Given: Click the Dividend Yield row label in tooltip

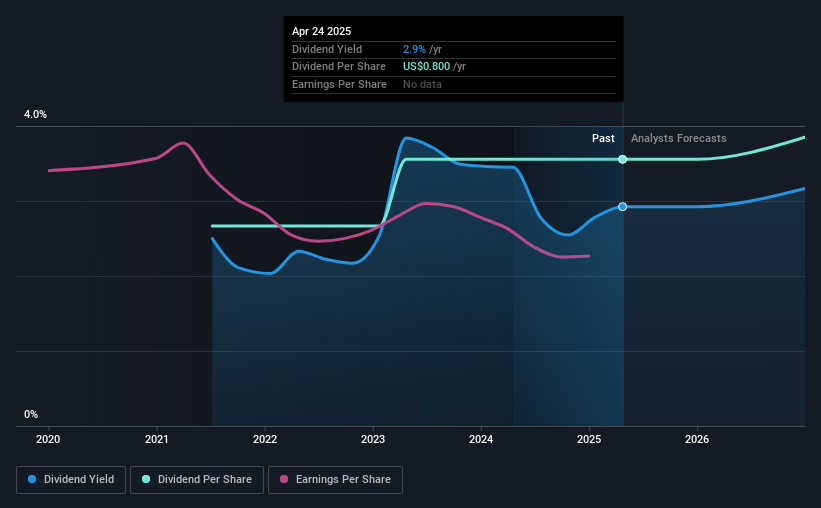Looking at the screenshot, I should [327, 49].
